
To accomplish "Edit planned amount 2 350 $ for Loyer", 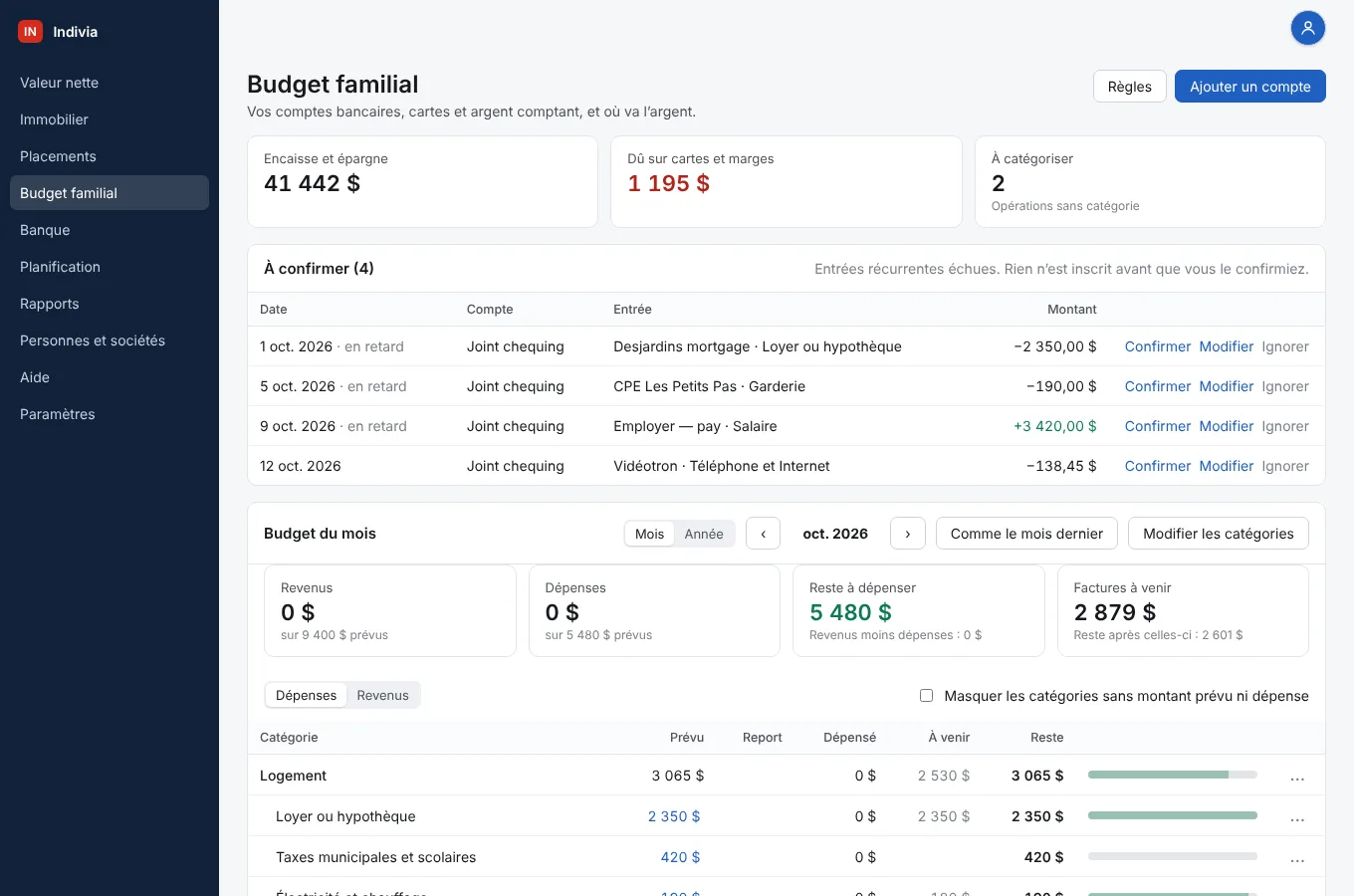I will (x=674, y=816).
